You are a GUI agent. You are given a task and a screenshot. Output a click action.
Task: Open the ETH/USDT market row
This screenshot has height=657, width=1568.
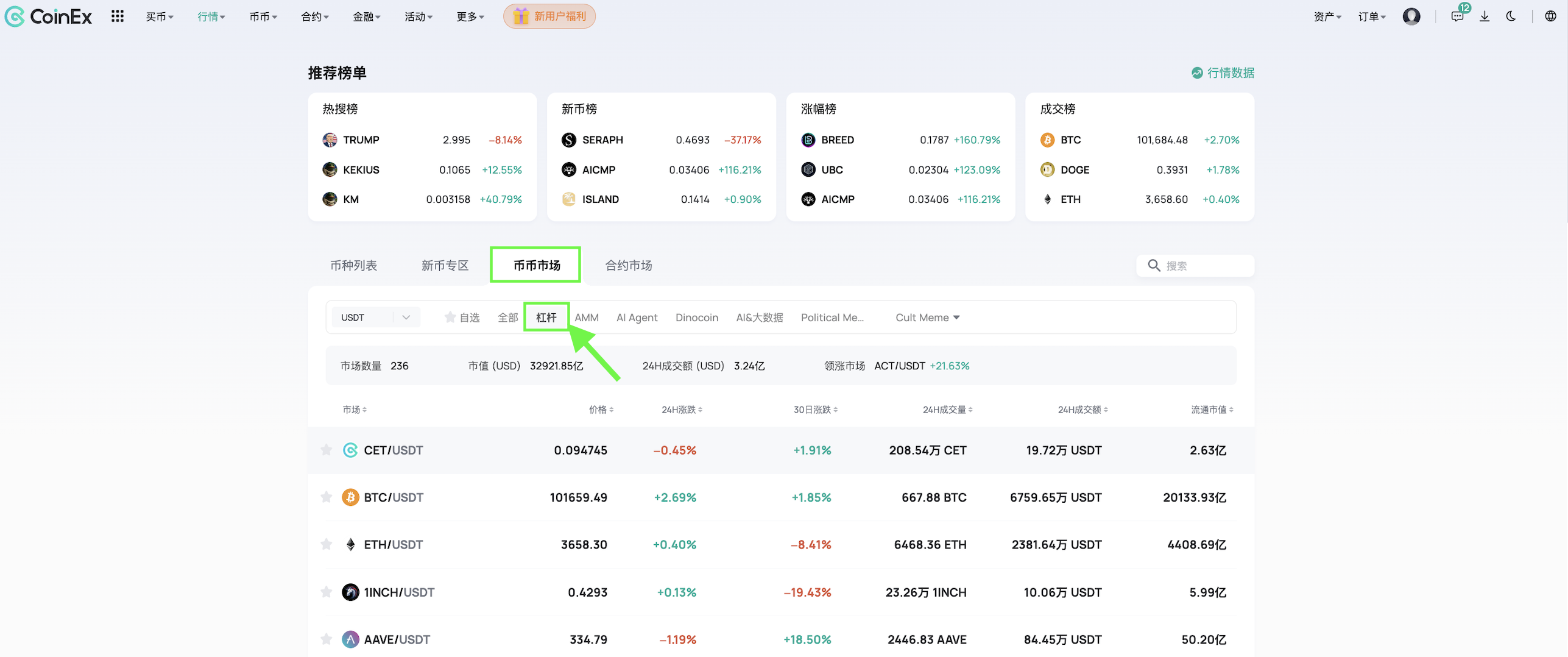781,544
